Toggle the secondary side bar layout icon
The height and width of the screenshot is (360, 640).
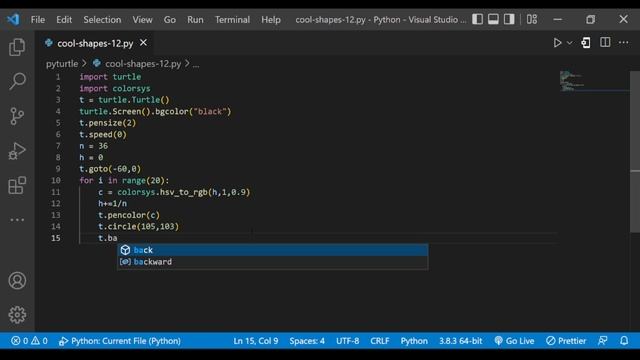pos(509,19)
